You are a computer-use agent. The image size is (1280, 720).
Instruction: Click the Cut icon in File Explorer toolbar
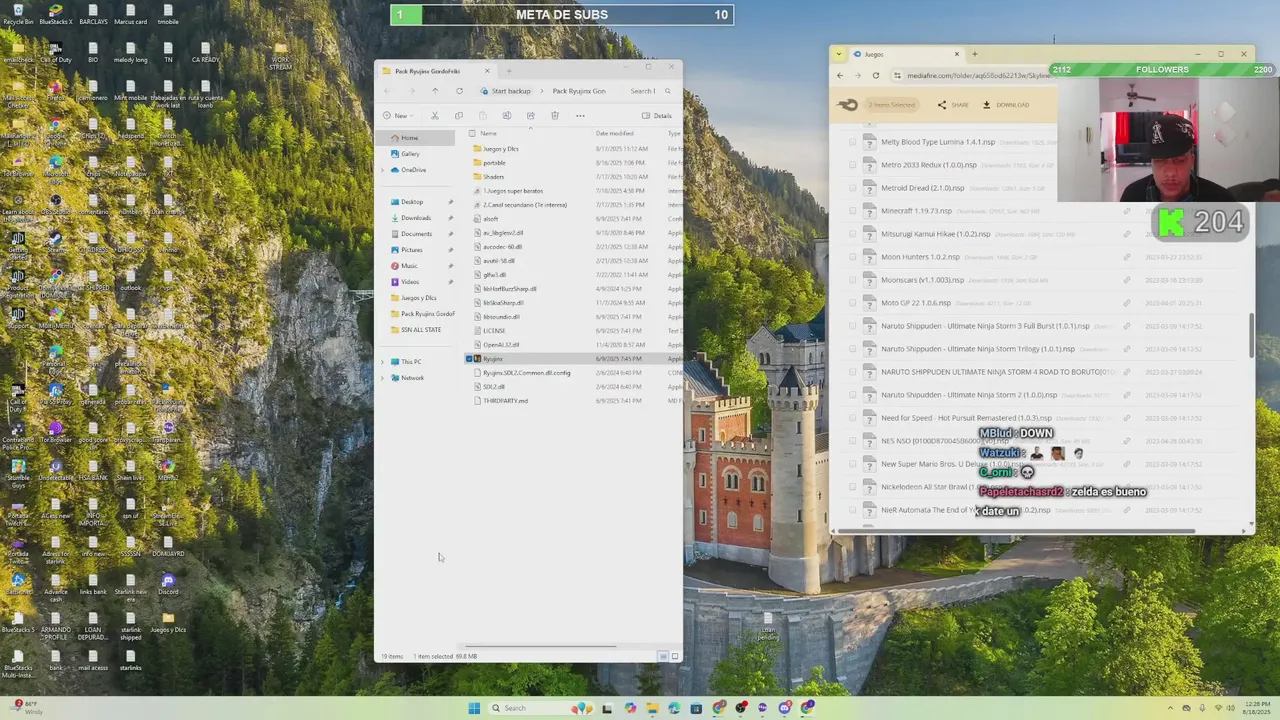[435, 115]
